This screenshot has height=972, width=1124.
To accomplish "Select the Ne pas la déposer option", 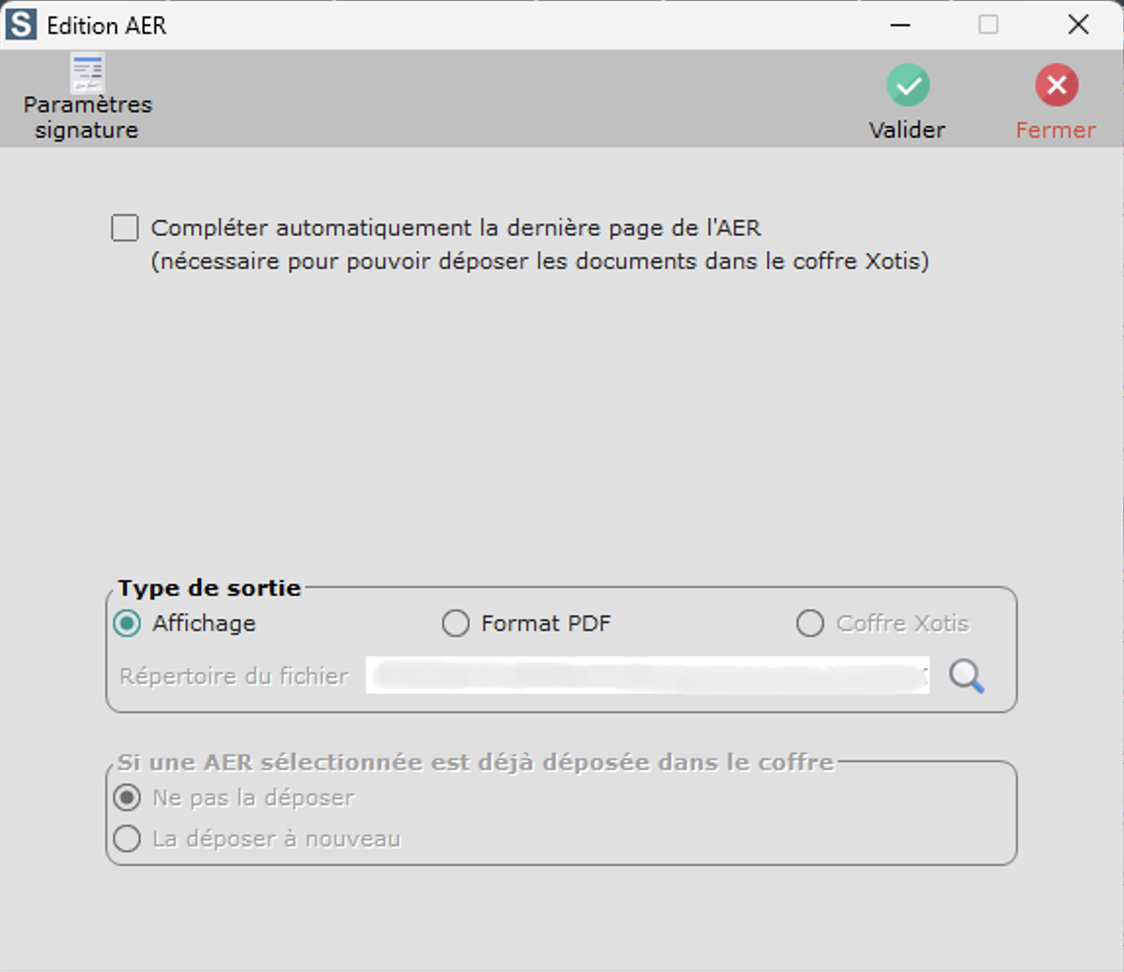I will coord(127,798).
